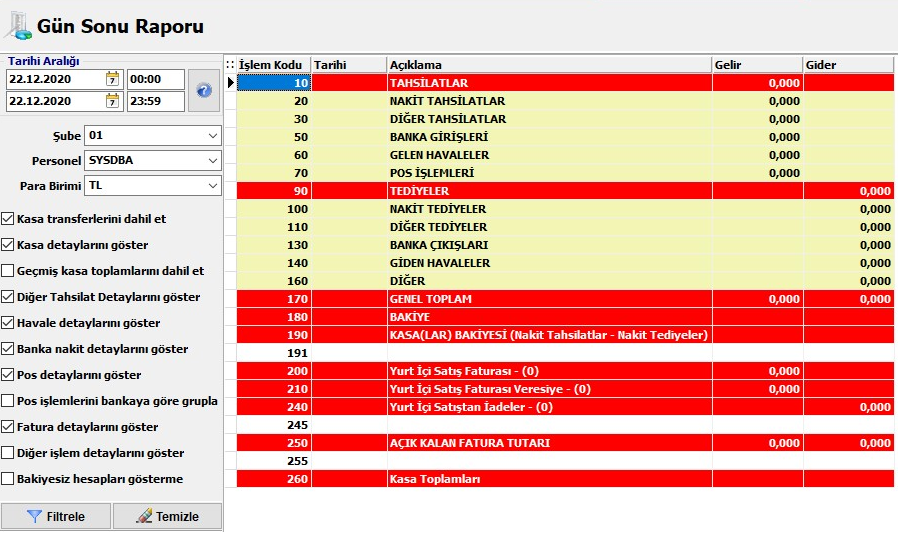
Task: Enable Pos işlemlerini bankaya göre grupla
Action: pos(7,401)
